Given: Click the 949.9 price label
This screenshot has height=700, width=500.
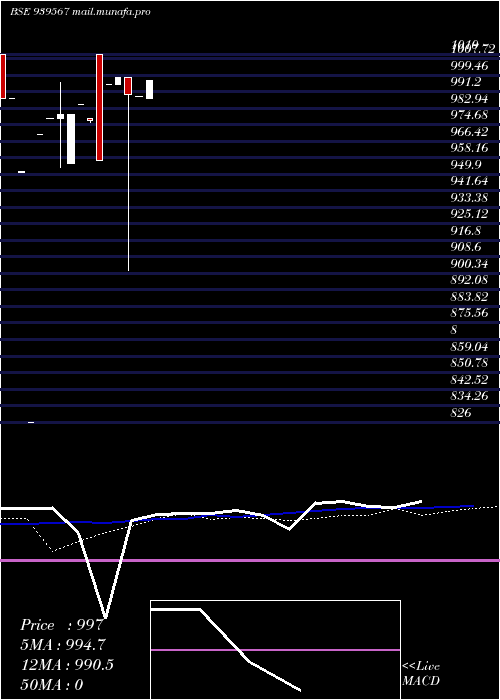Looking at the screenshot, I should (466, 165).
